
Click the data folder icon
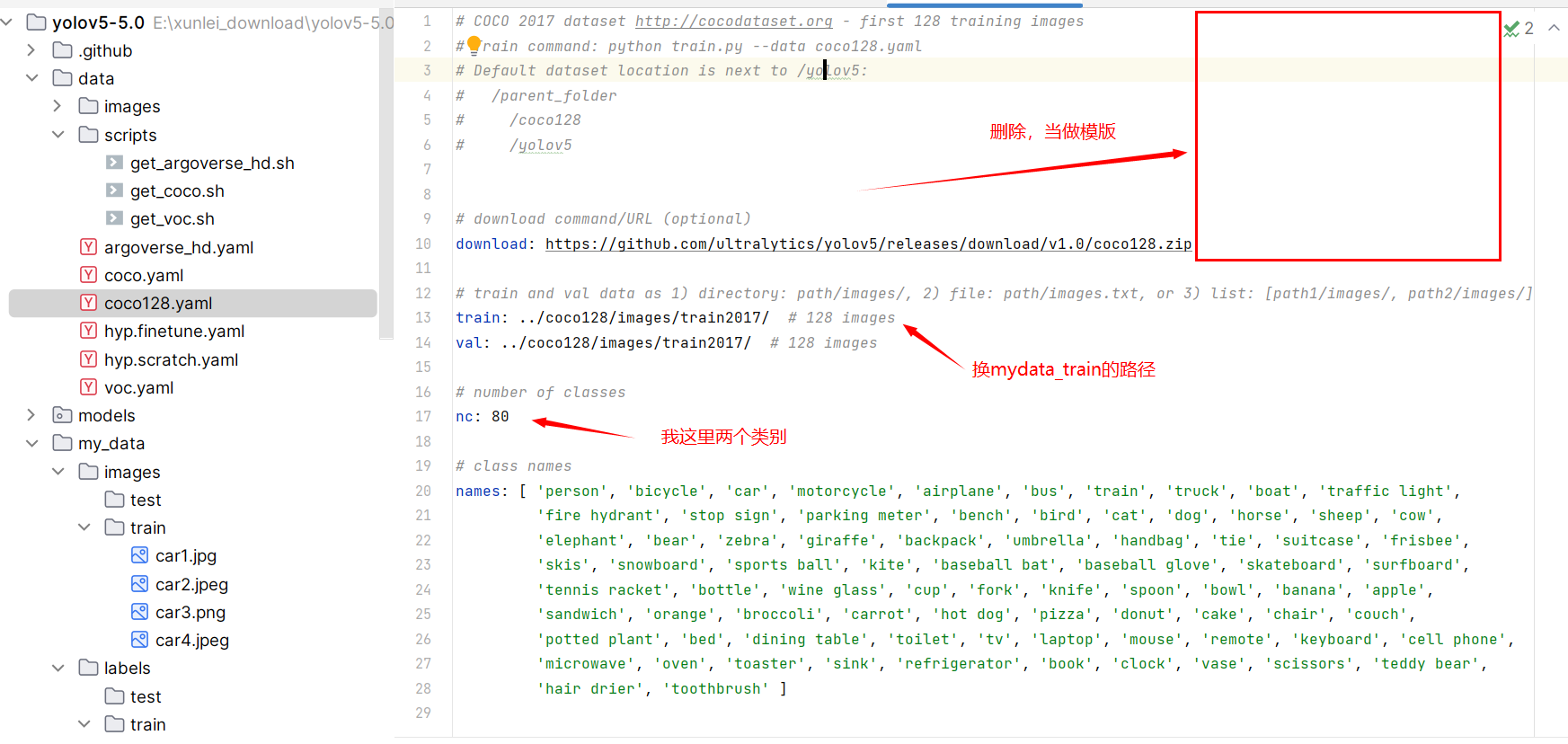coord(63,78)
